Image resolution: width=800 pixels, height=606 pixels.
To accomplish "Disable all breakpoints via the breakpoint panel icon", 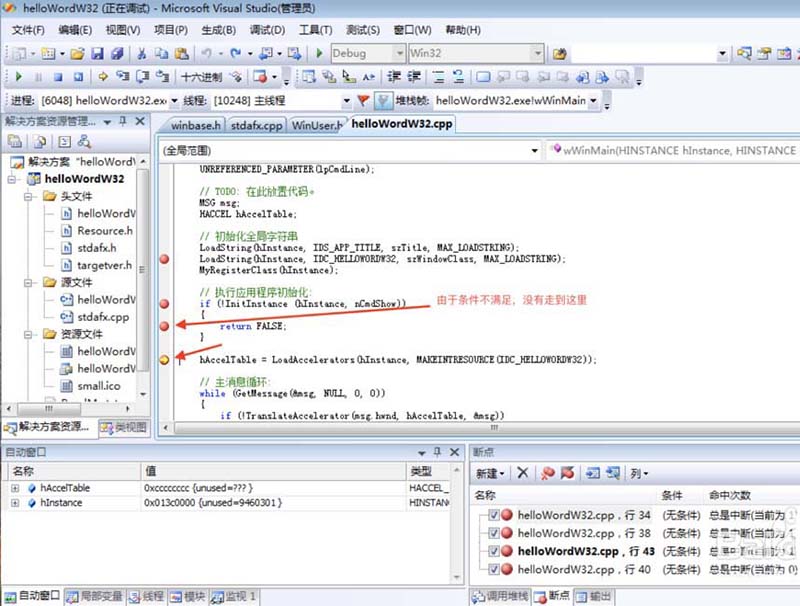I will (x=567, y=471).
